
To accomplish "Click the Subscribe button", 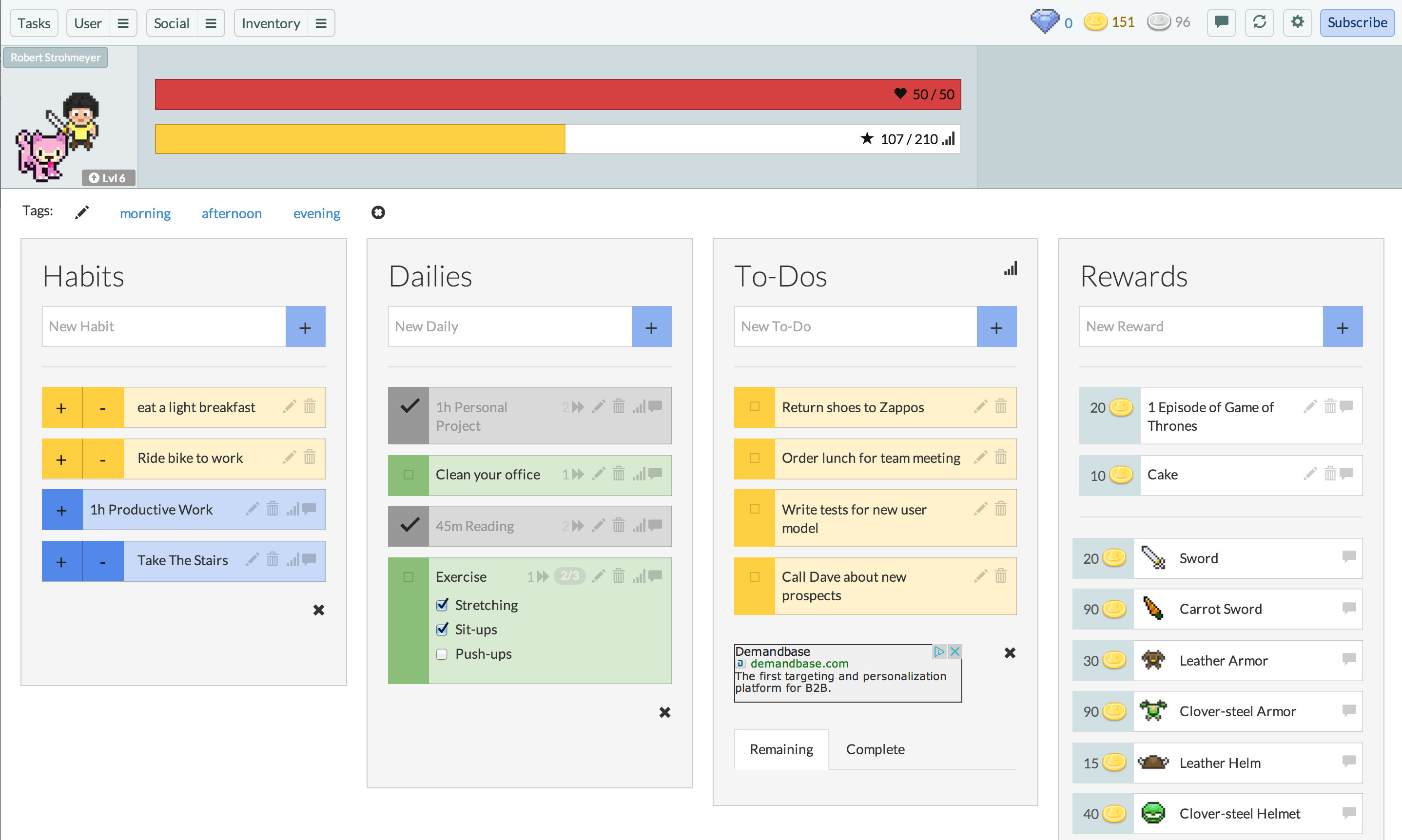I will [1357, 22].
